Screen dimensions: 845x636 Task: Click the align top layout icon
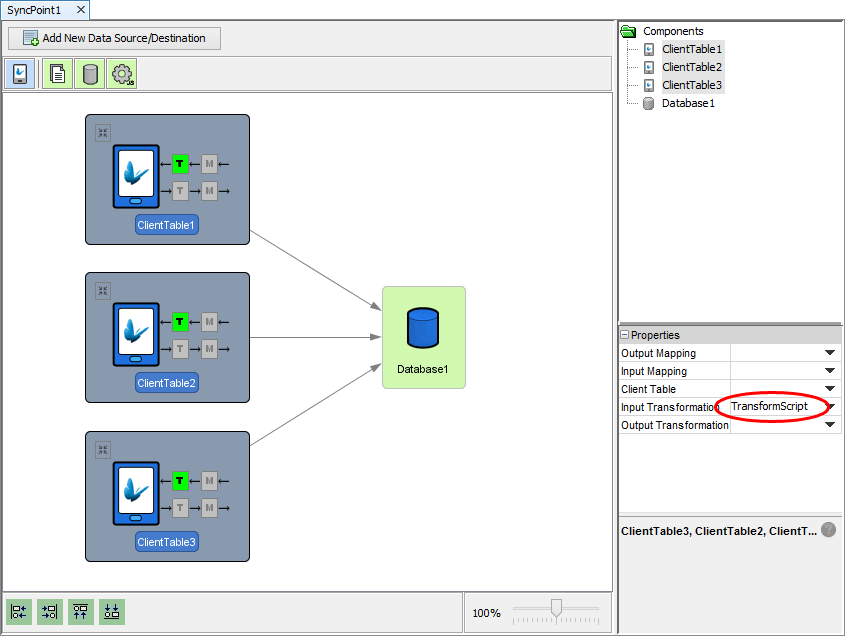click(x=81, y=612)
